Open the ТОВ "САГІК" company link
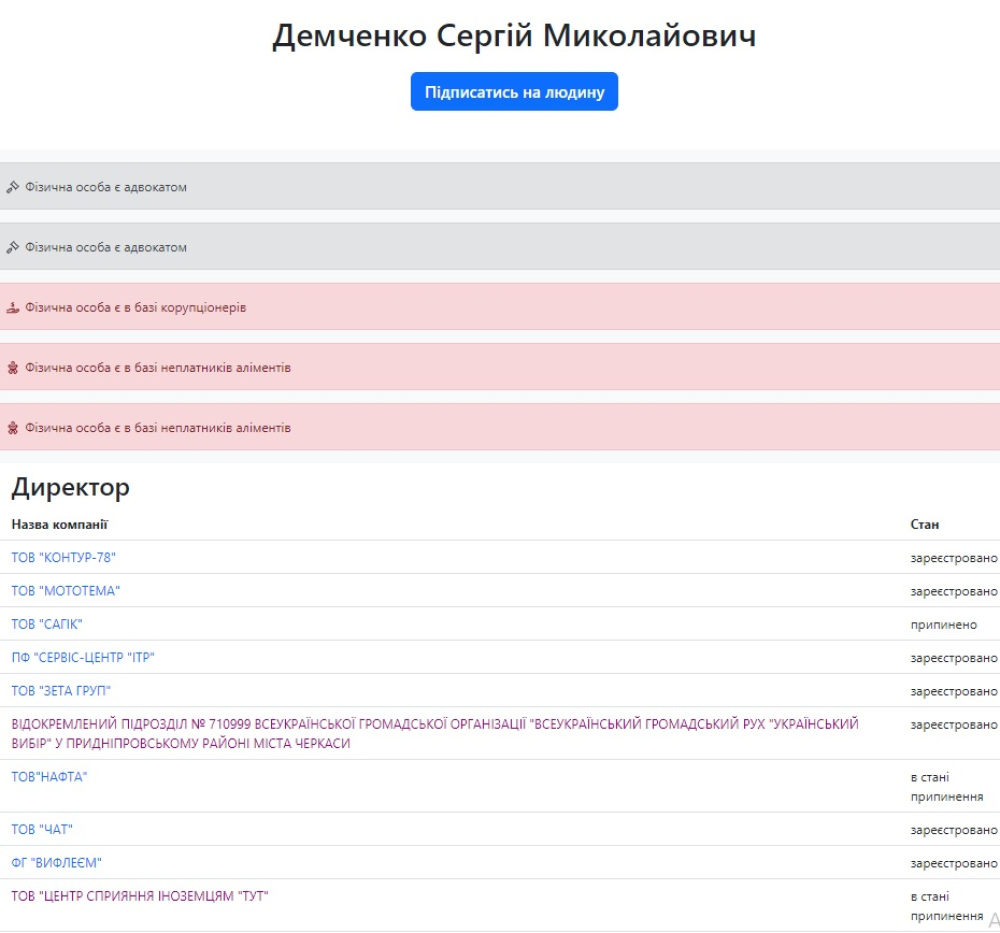The image size is (1000, 933). tap(47, 624)
